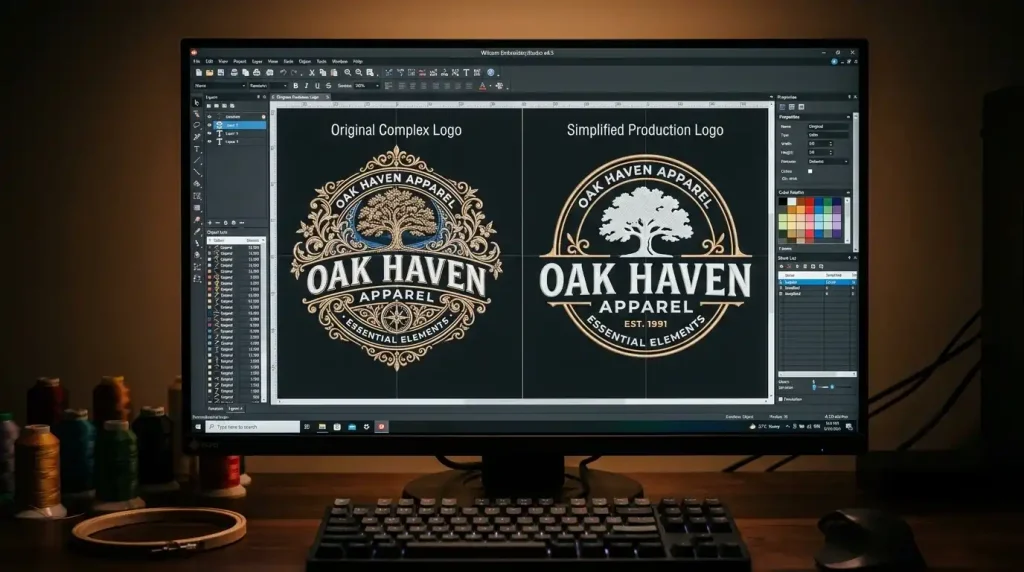Select the arrow selection tool
The height and width of the screenshot is (572, 1024).
click(197, 102)
